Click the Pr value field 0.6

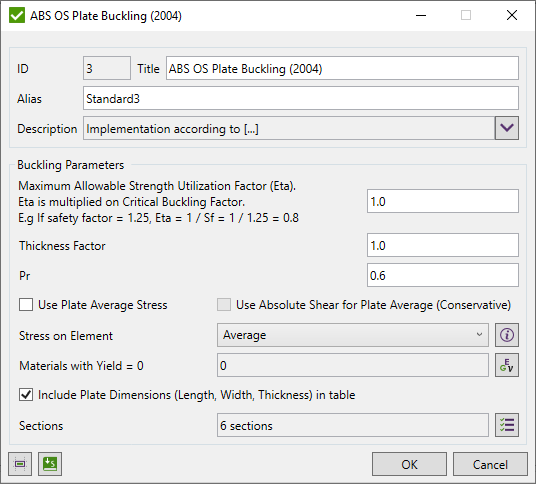tap(443, 275)
